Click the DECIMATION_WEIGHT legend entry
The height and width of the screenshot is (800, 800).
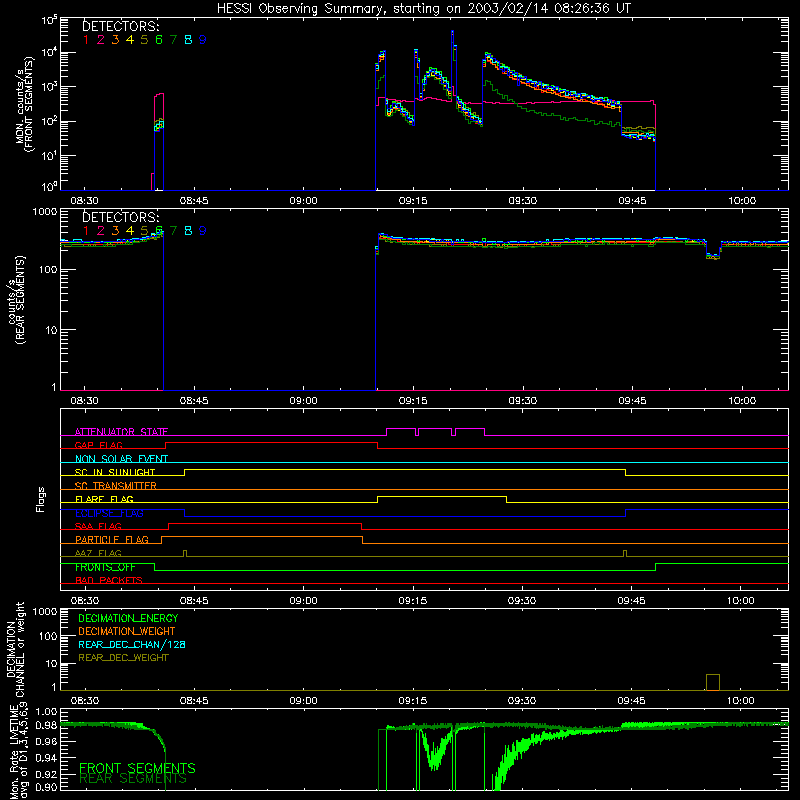(127, 631)
